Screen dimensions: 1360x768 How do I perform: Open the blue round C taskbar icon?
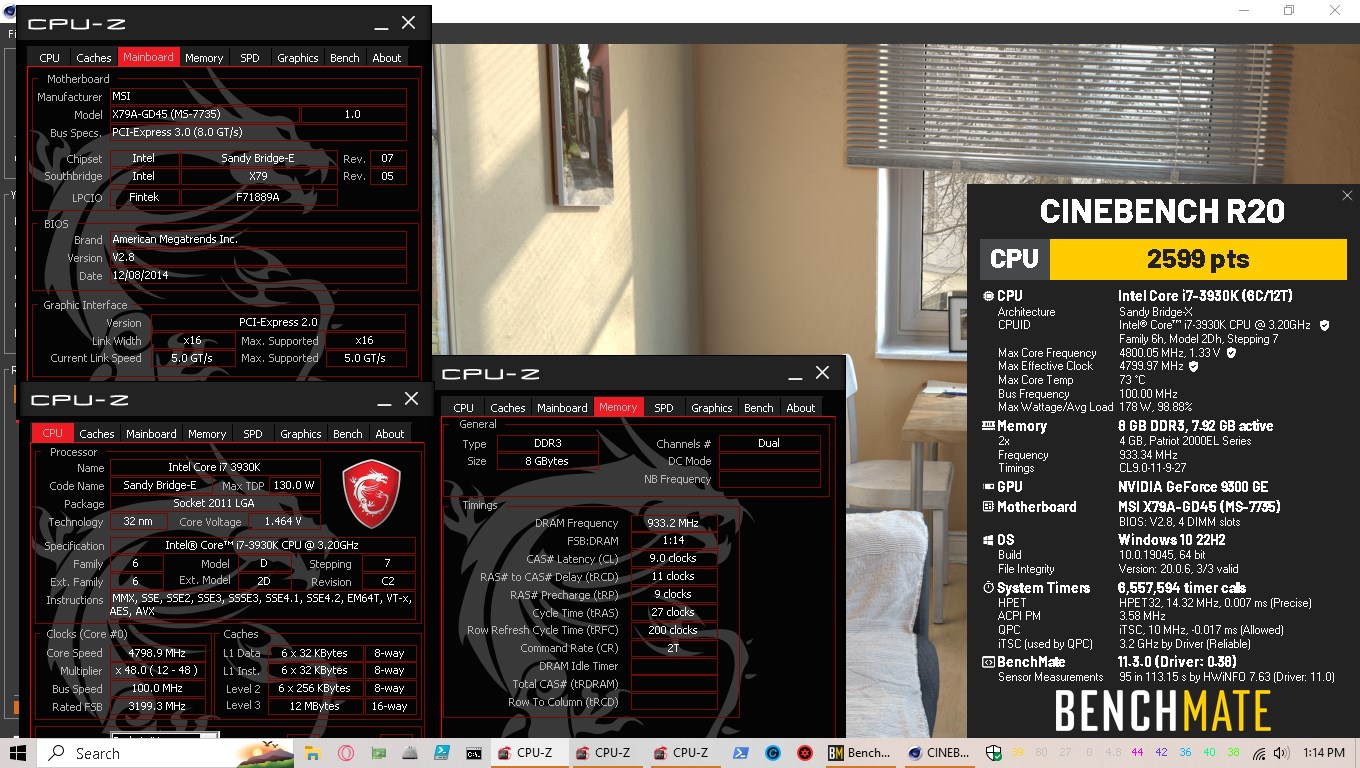click(773, 753)
